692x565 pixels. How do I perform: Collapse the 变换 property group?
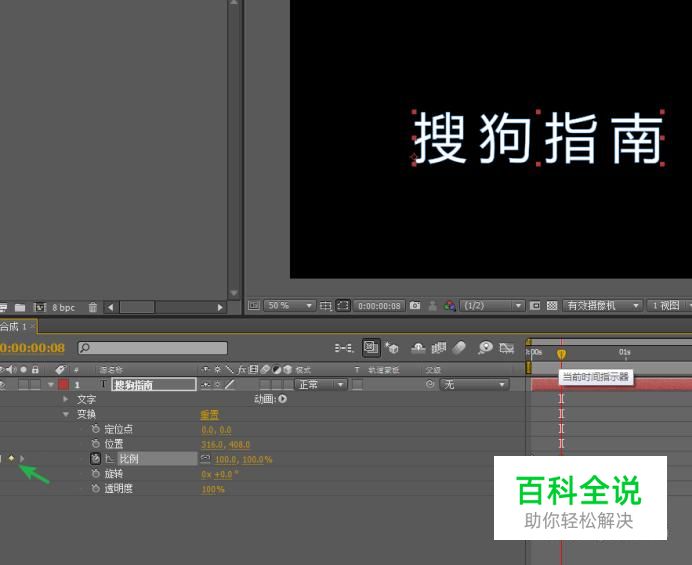click(66, 414)
